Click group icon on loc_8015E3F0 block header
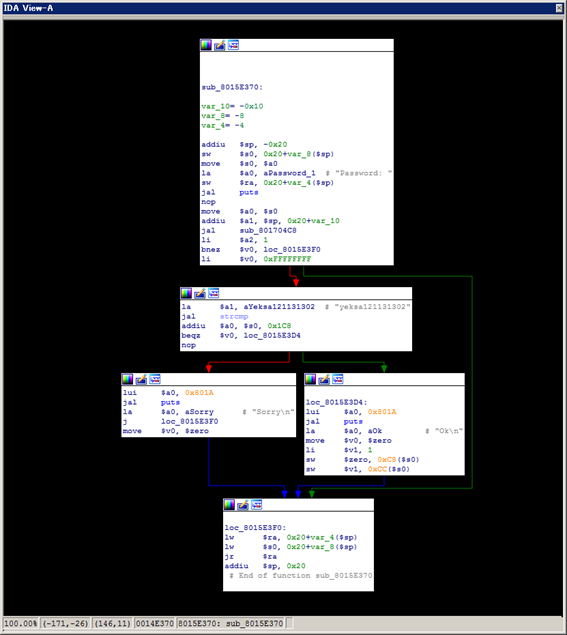The image size is (567, 635). coord(257,505)
